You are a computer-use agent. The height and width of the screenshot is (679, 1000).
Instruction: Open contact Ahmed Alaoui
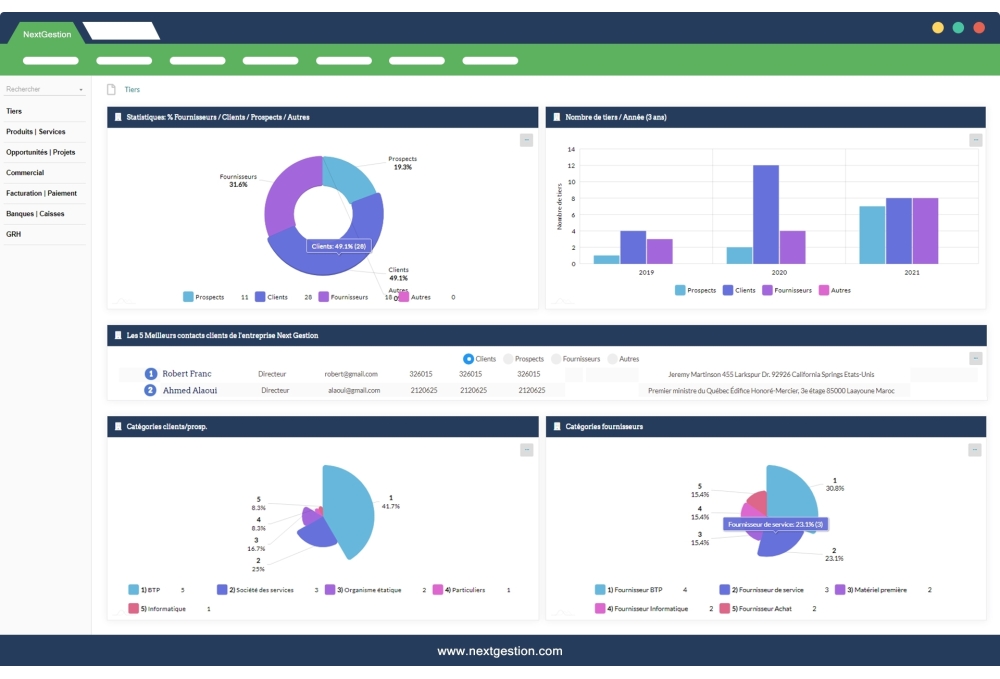(x=190, y=390)
